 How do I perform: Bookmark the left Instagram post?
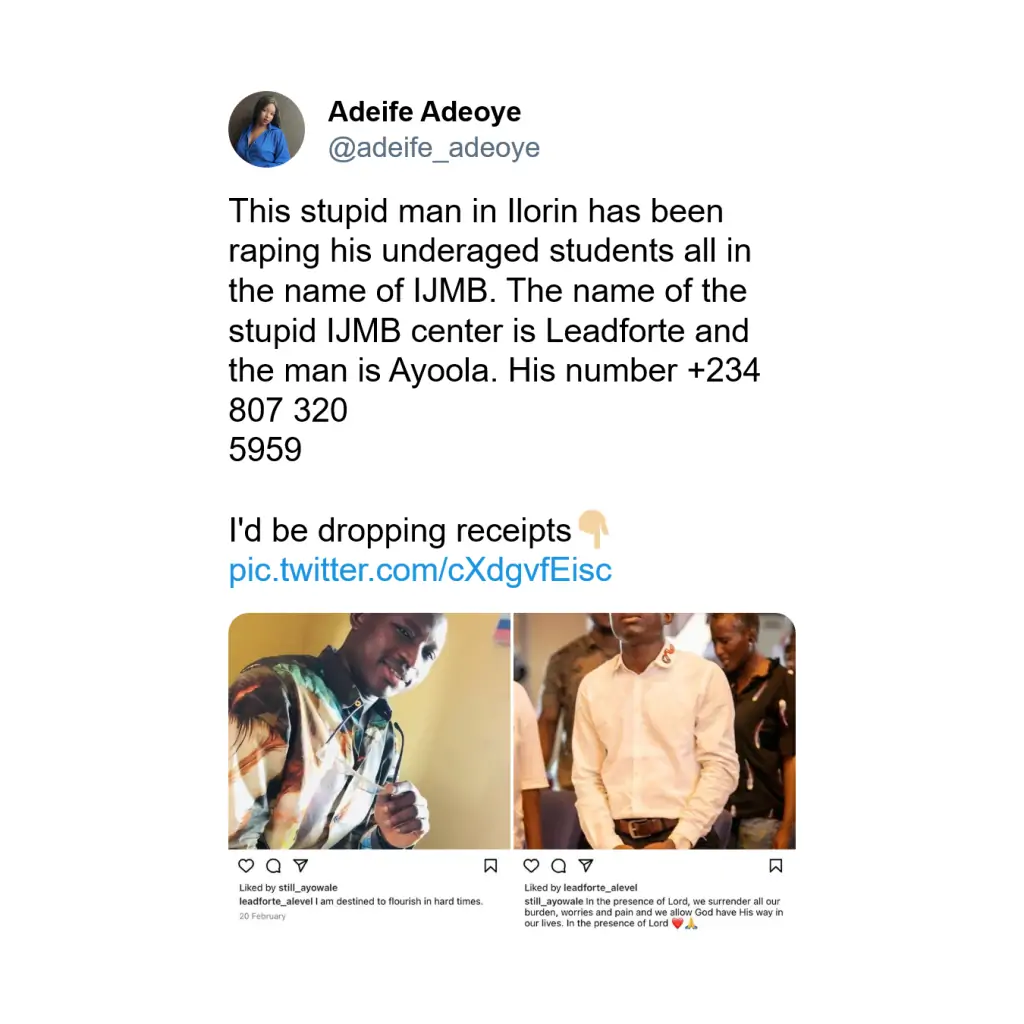491,866
